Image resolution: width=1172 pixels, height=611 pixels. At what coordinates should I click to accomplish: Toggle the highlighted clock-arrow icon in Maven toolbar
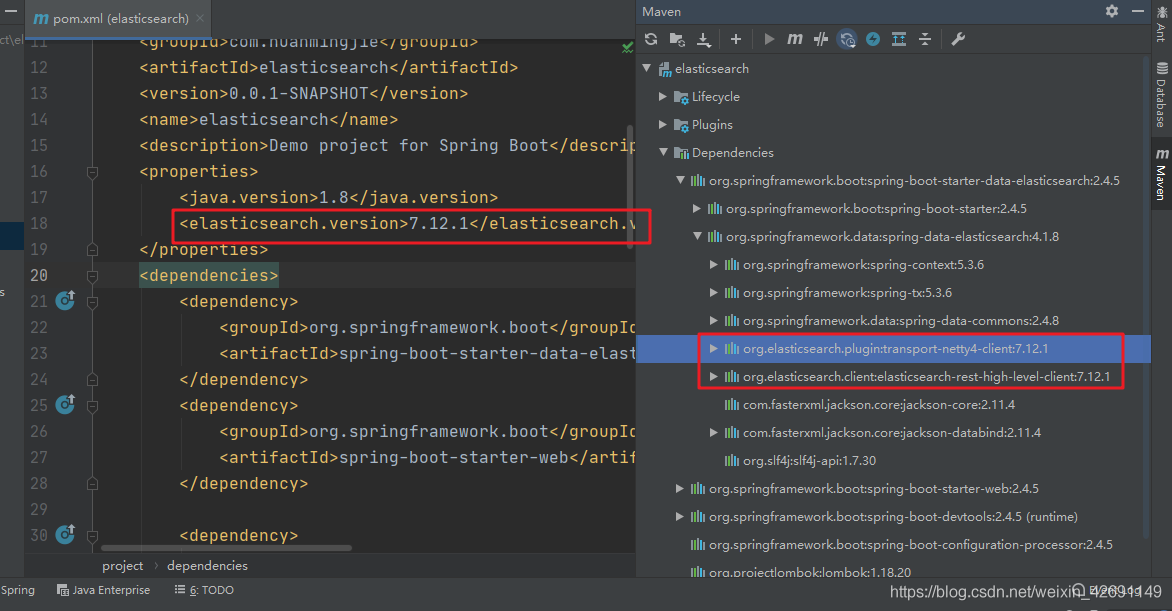coord(847,39)
